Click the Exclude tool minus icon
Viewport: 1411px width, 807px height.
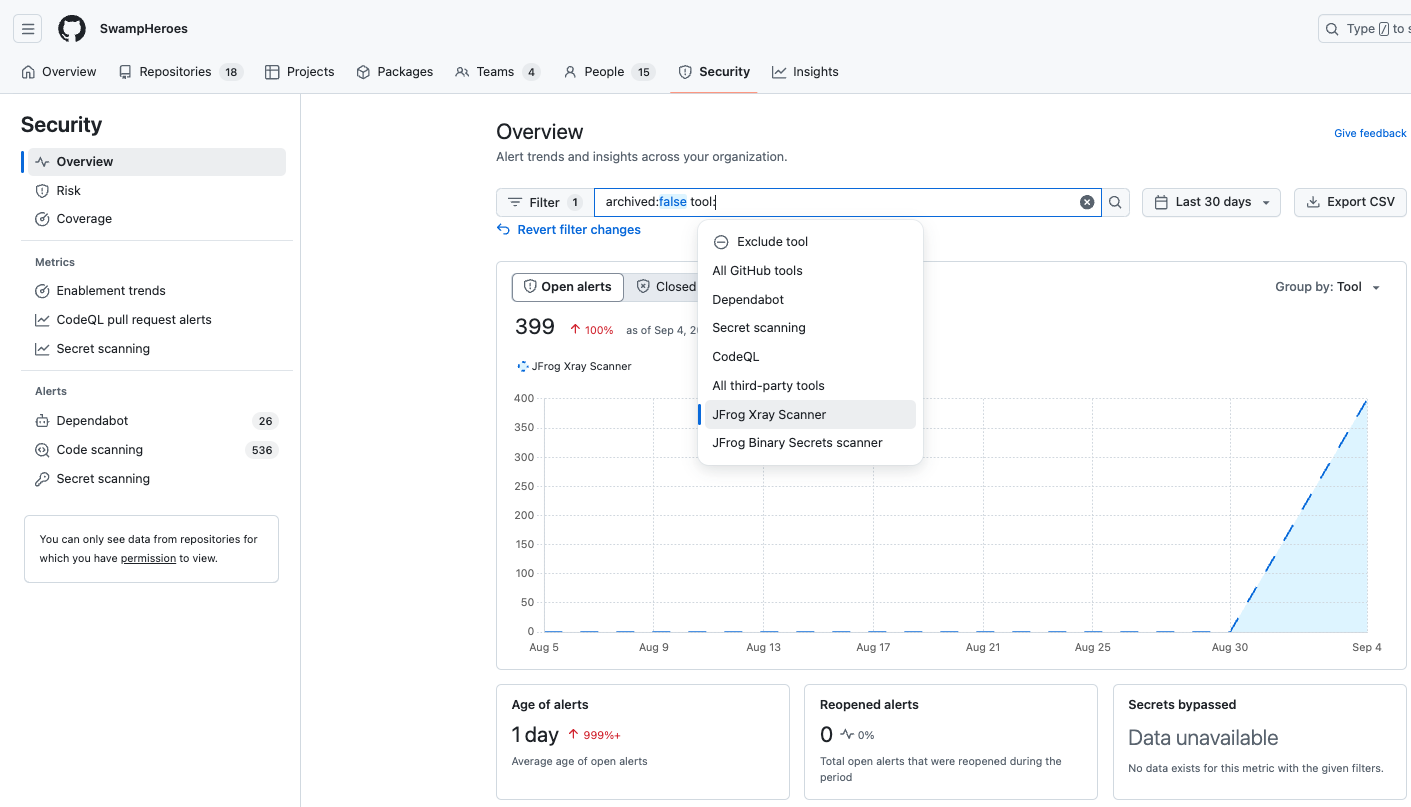[x=720, y=242]
